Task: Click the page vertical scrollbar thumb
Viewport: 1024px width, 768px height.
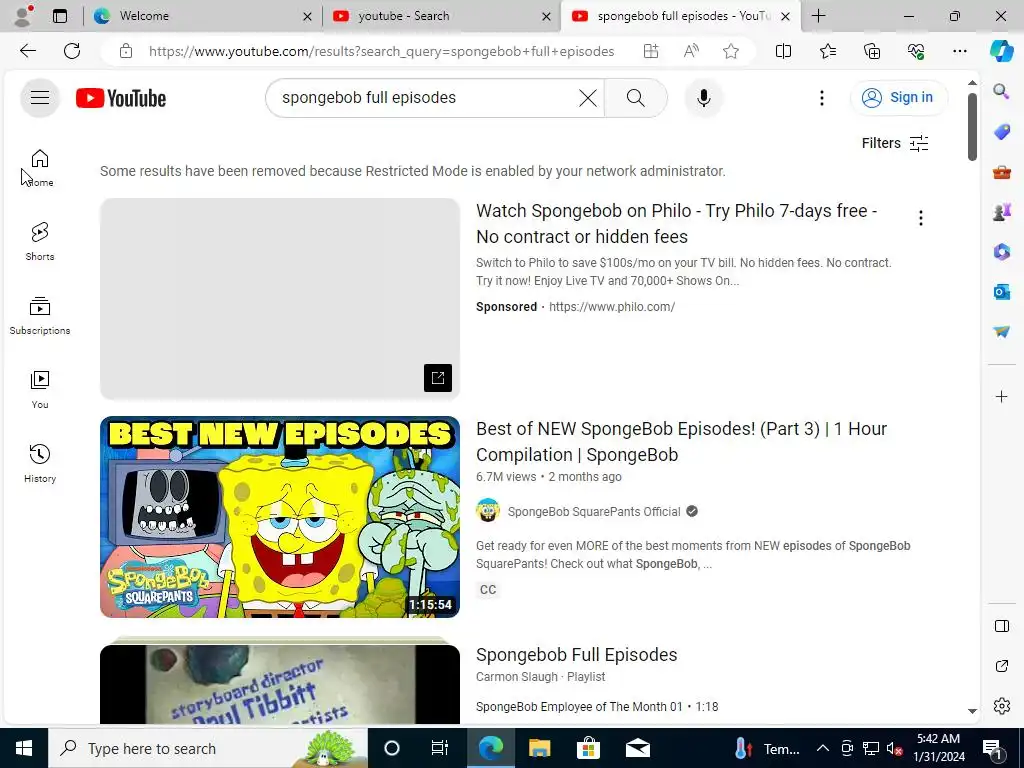Action: click(x=972, y=126)
